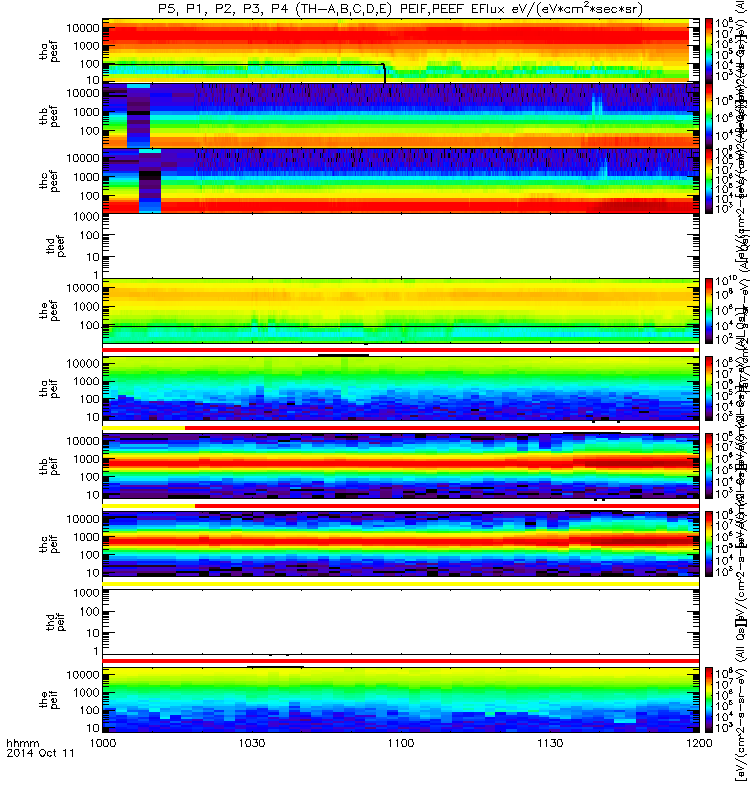This screenshot has height=800, width=750.
Task: Click the 1000 tick on thc peef axis
Action: [x=87, y=177]
